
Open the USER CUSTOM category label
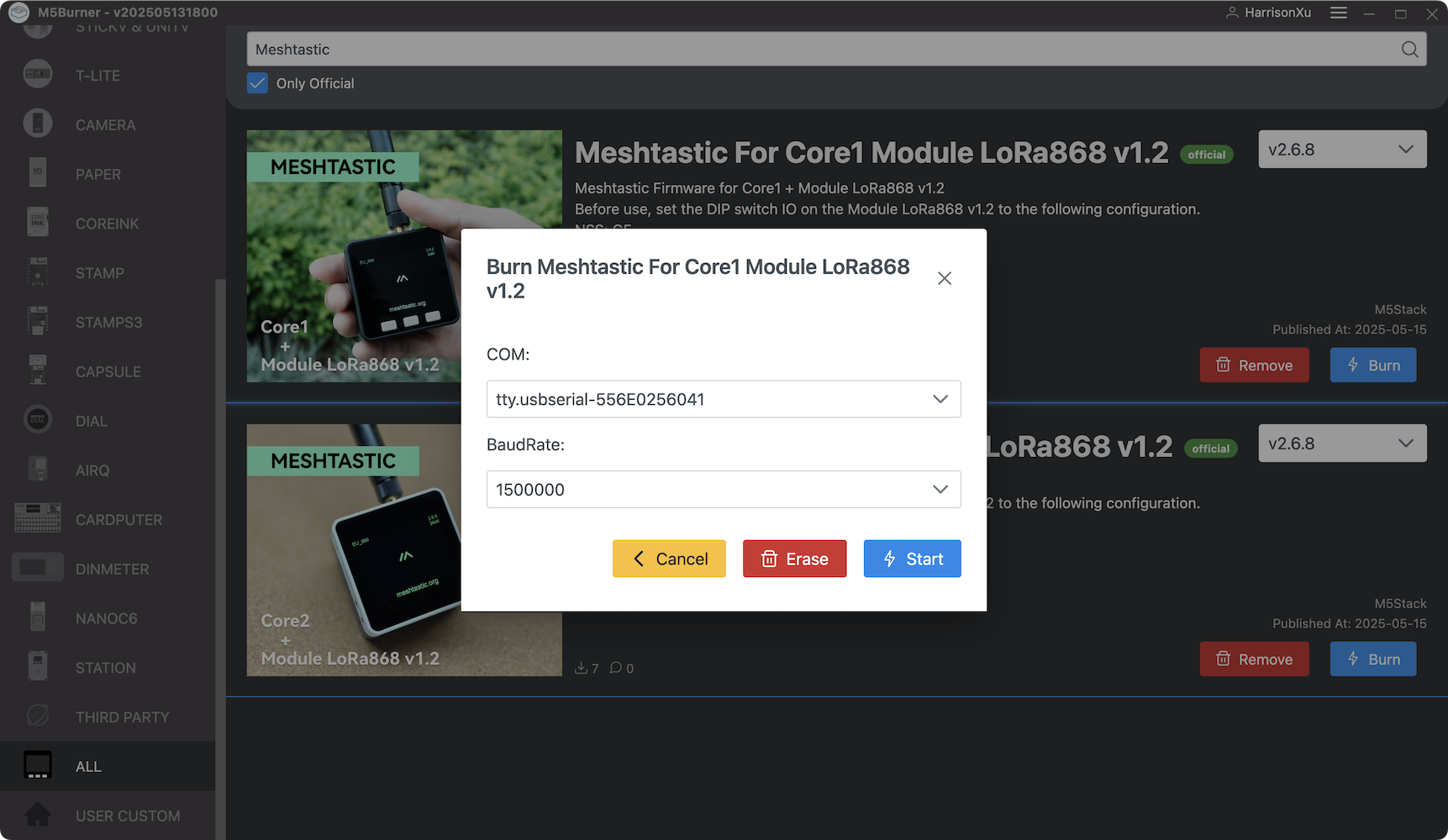pyautogui.click(x=128, y=816)
